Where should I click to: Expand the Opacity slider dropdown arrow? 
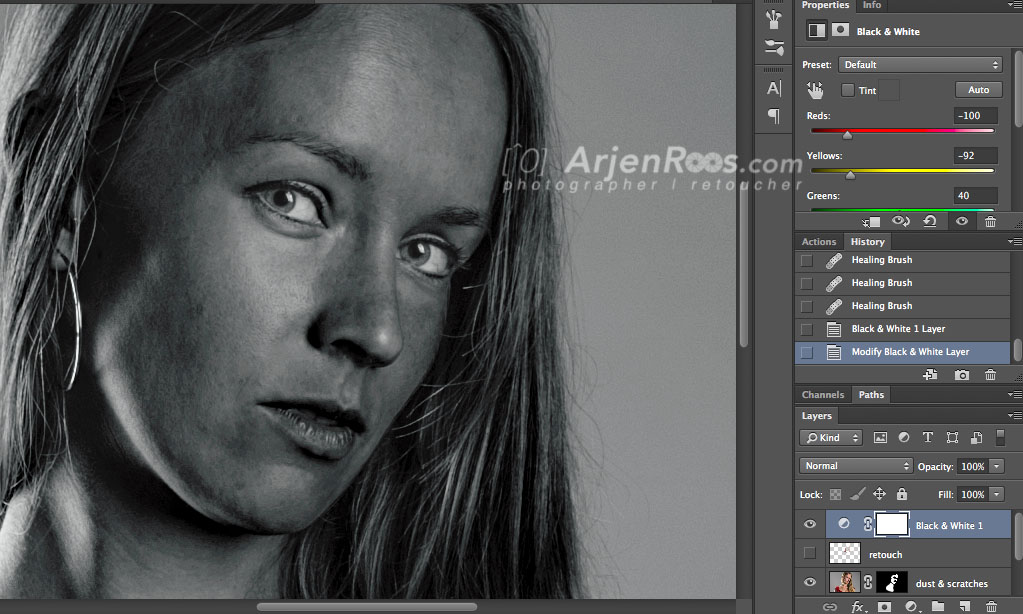997,466
